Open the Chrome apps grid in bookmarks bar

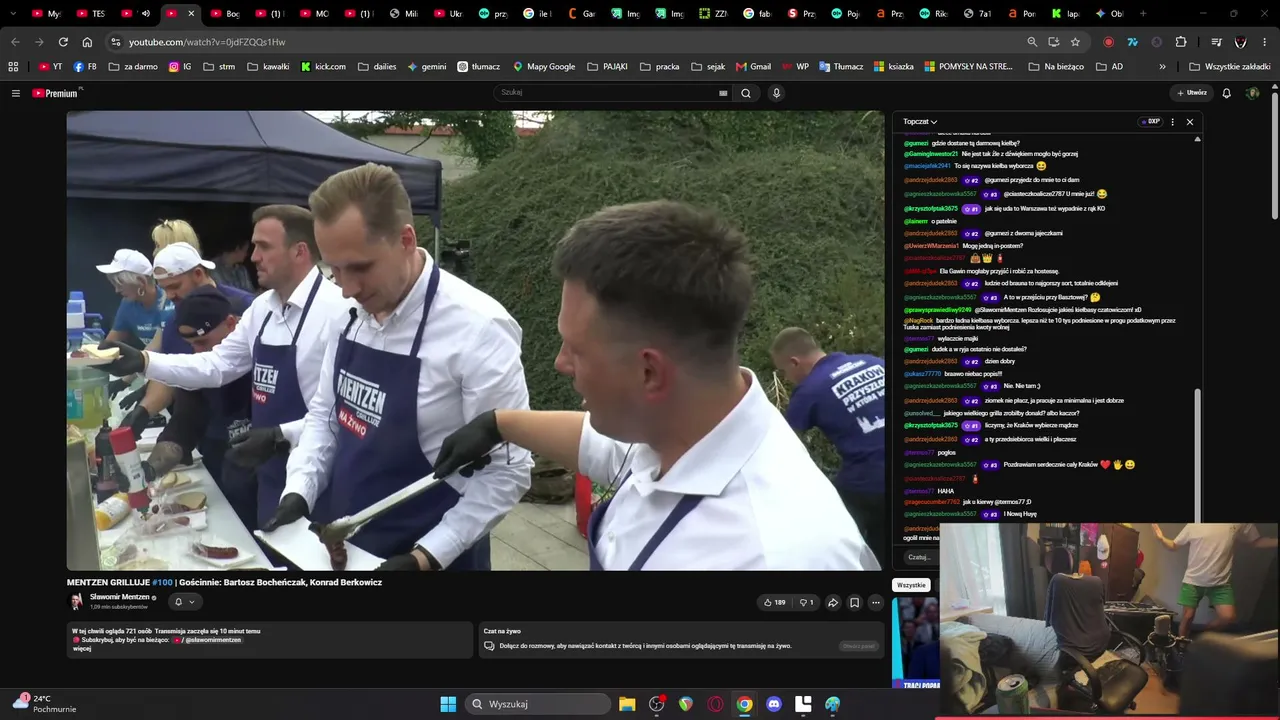[x=13, y=67]
